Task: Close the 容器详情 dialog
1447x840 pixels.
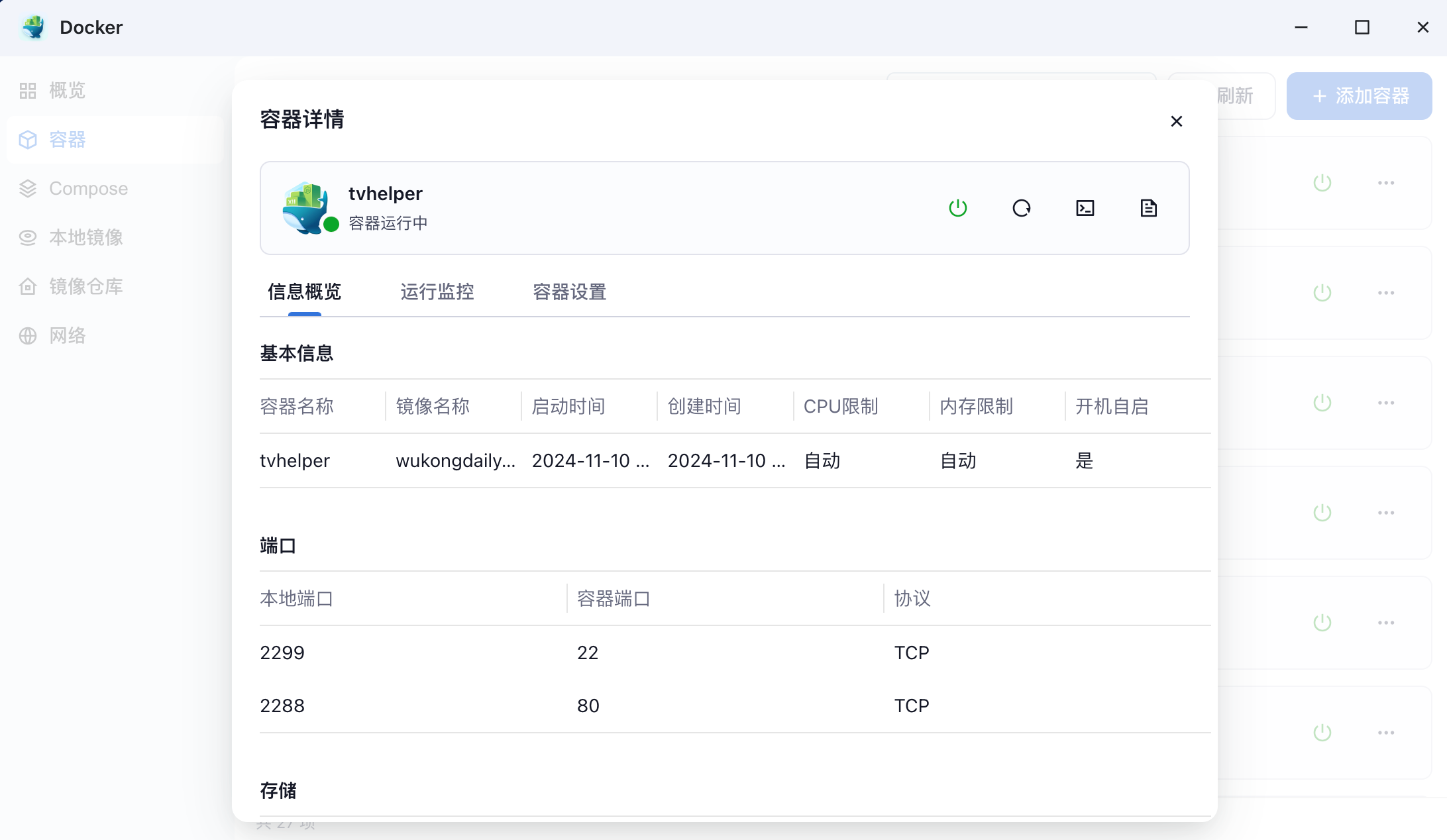Action: click(1177, 121)
